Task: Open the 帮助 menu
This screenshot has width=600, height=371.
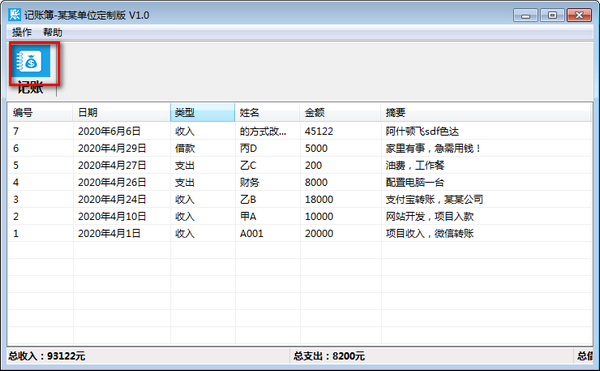Action: click(52, 33)
